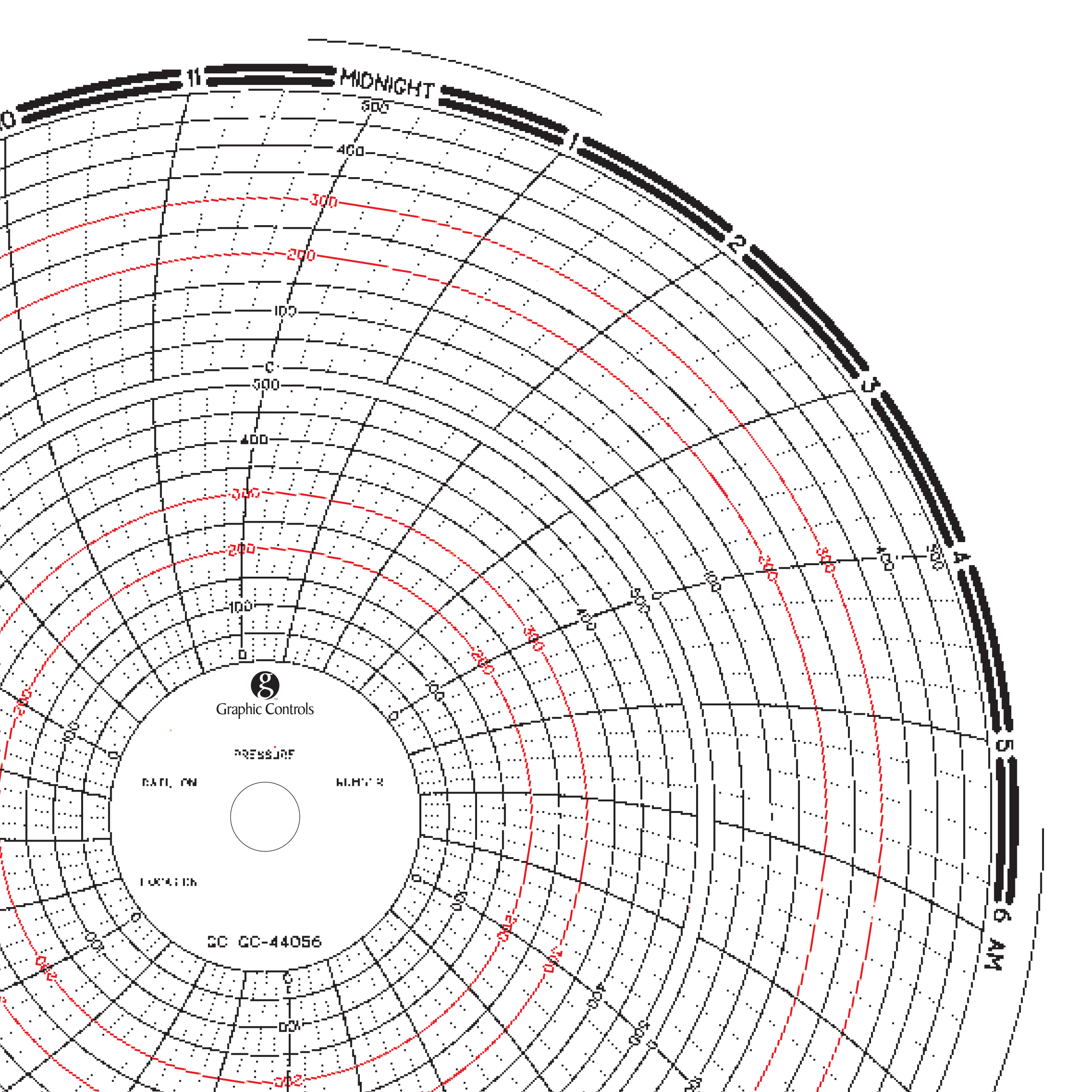Click the '11' hour marker on rim
The image size is (1092, 1092).
pos(194,78)
